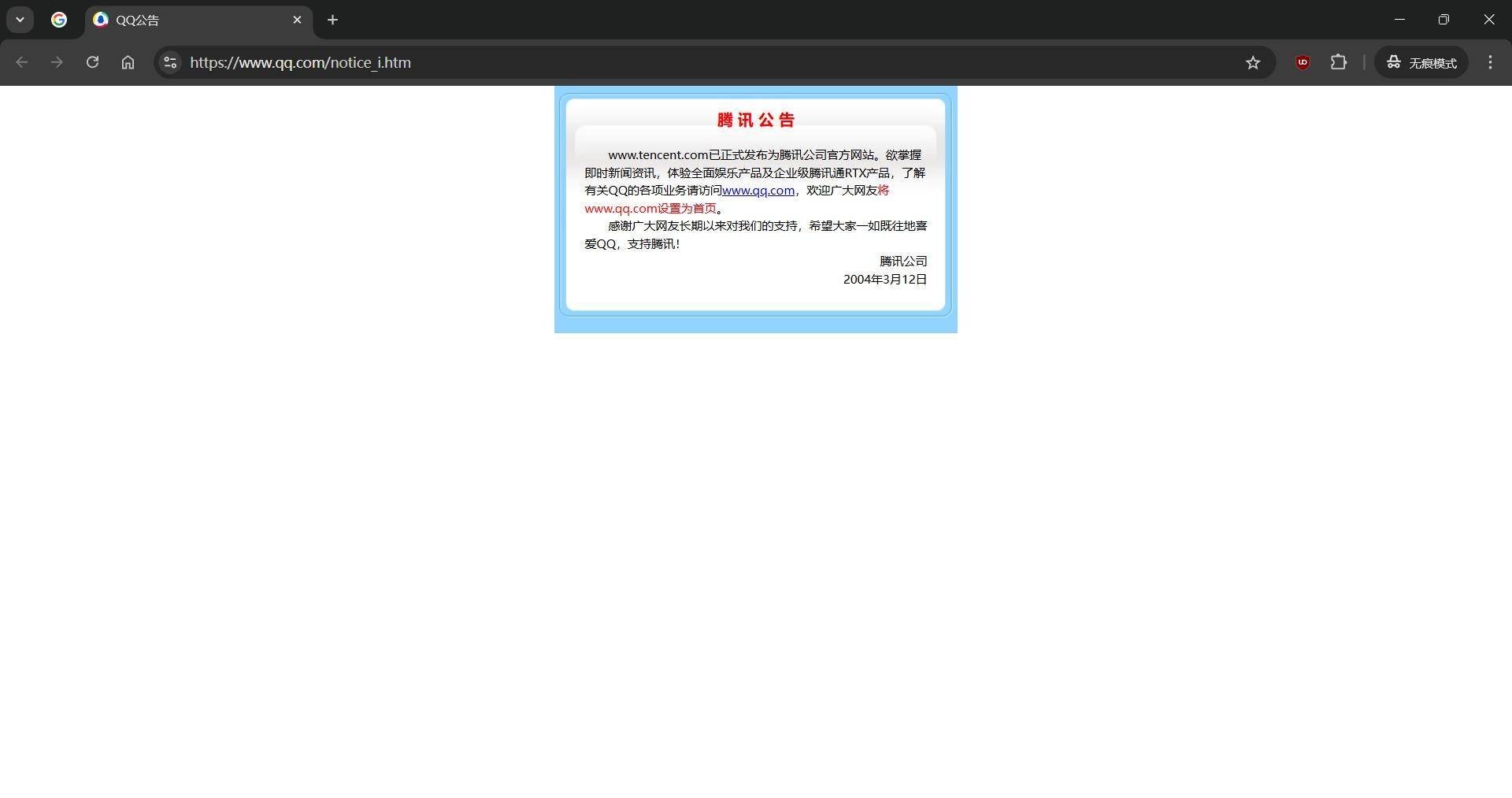Open the uBlock Origin extension icon
This screenshot has width=1512, height=798.
point(1303,62)
